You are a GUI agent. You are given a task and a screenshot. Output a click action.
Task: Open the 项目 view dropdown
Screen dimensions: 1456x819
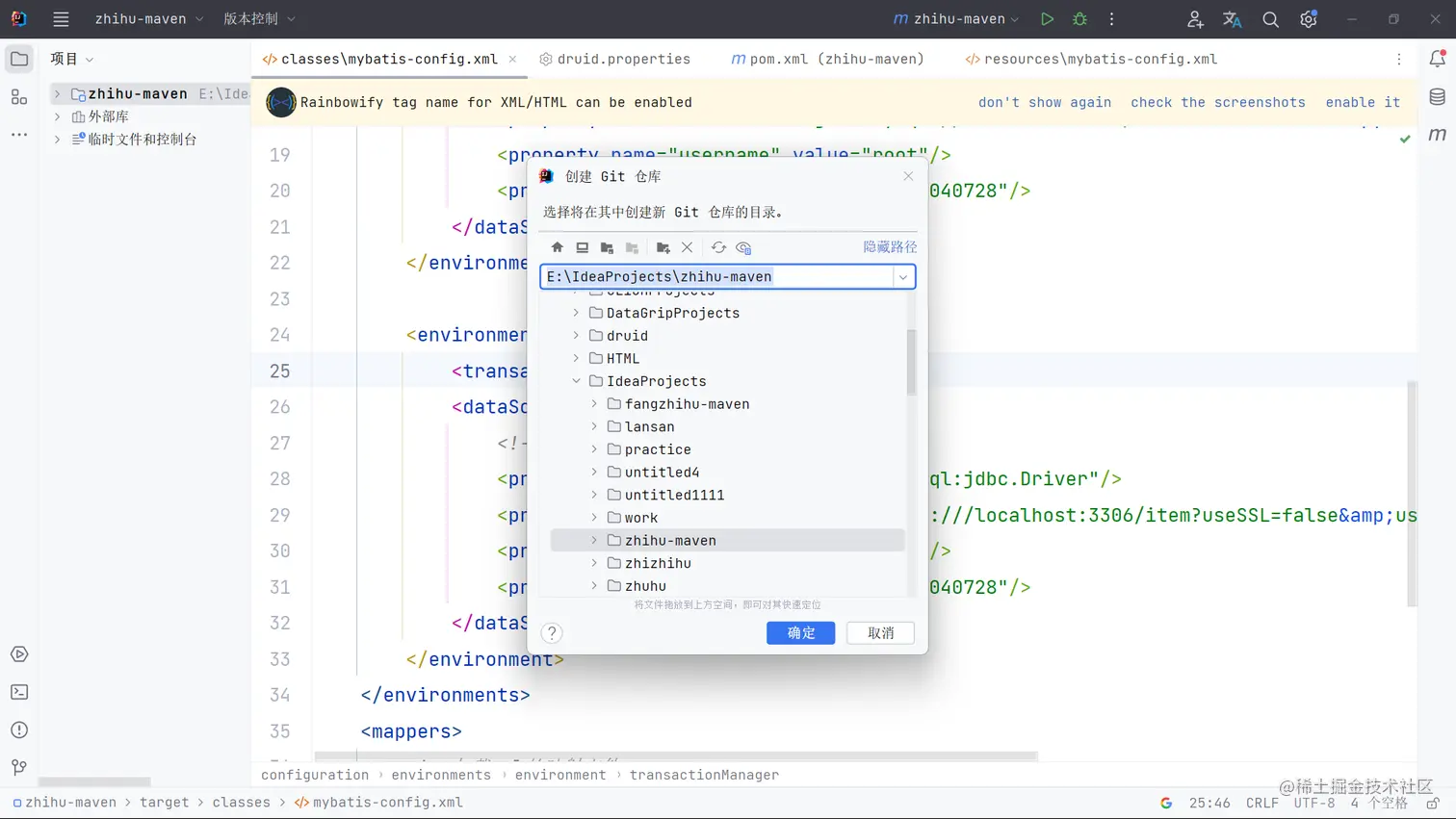coord(72,60)
